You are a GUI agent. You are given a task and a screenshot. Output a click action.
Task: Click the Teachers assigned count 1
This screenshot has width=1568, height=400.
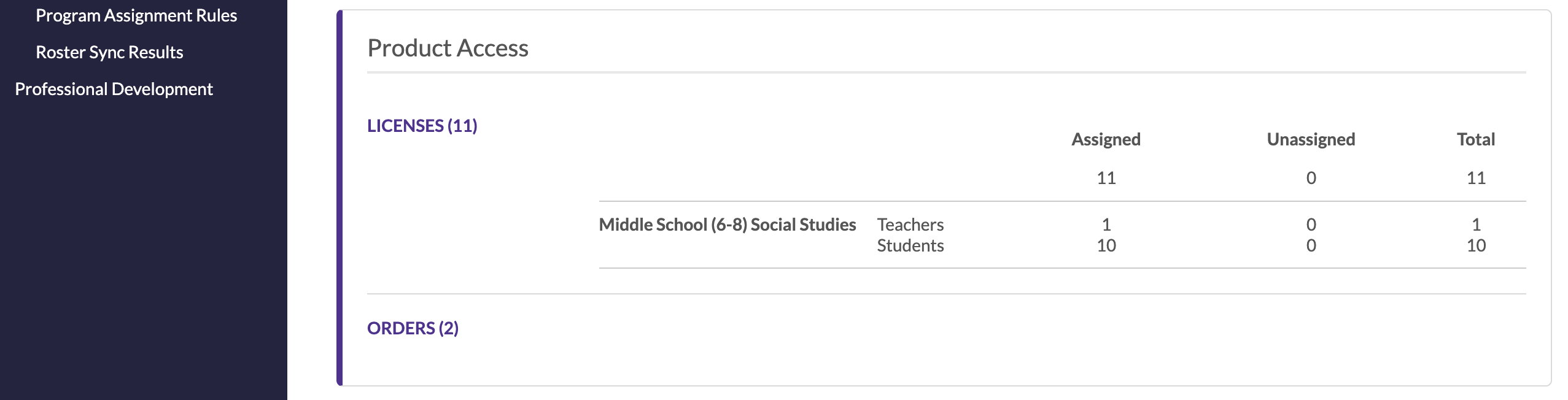point(1106,225)
